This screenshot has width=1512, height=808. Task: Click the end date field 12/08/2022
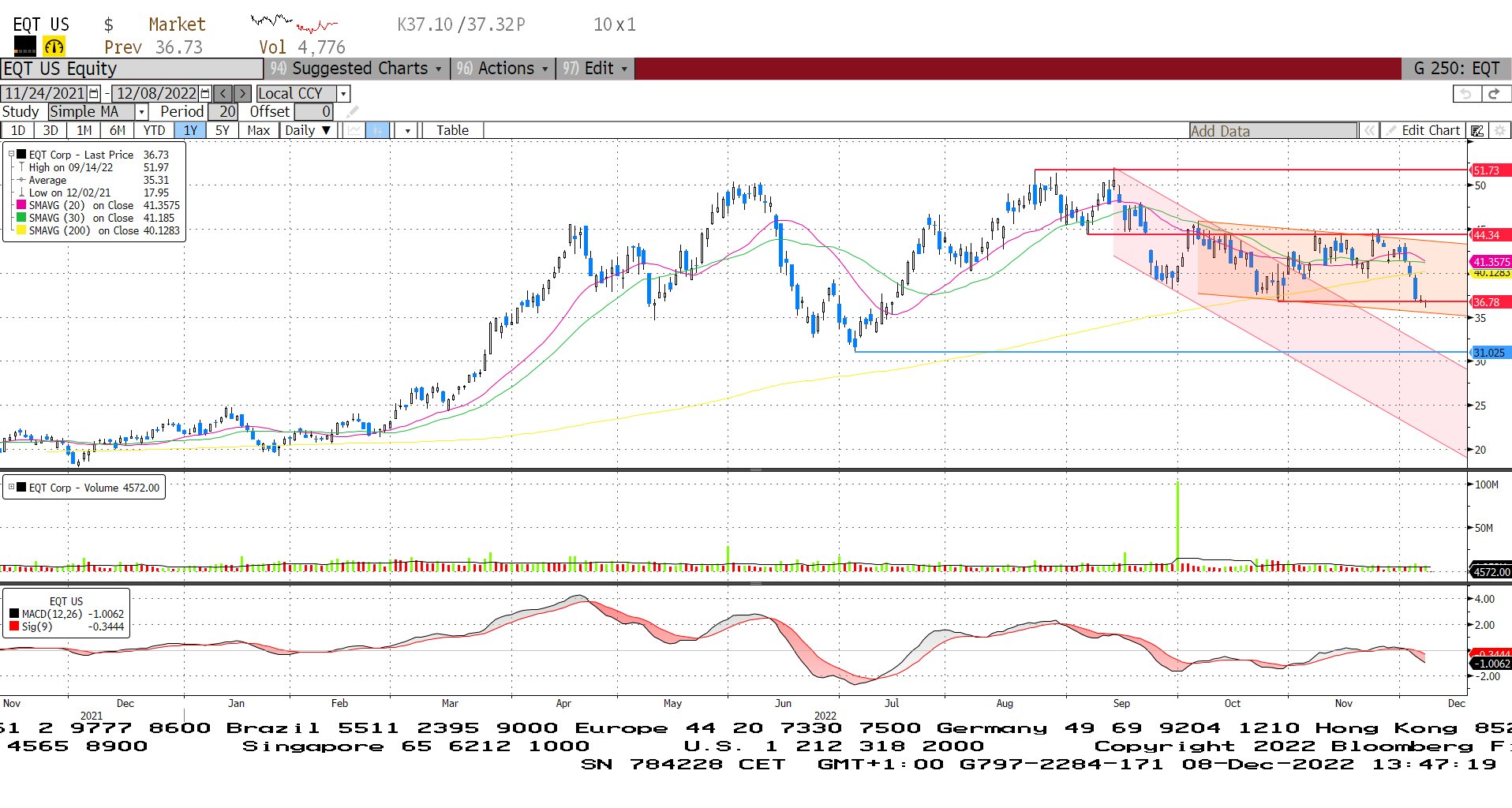pos(156,93)
